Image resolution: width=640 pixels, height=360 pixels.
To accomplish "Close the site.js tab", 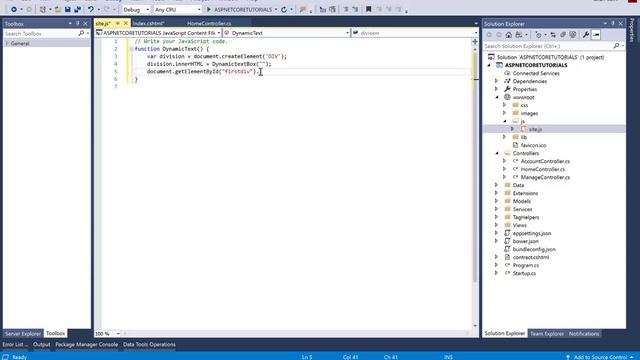I will (x=126, y=23).
